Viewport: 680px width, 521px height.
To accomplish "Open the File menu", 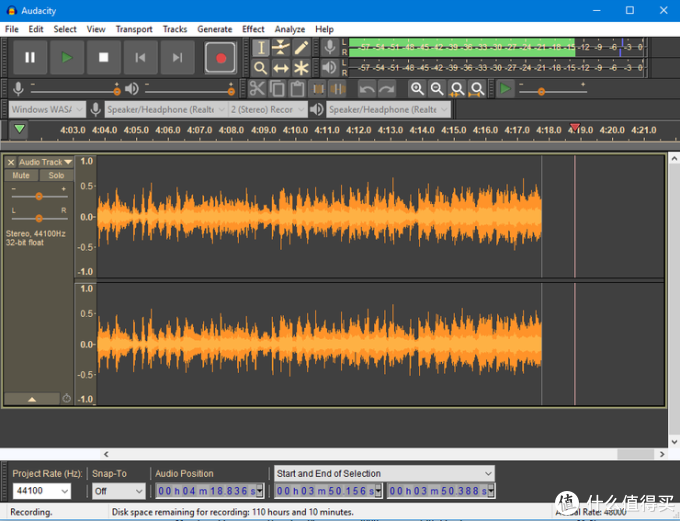I will point(12,29).
